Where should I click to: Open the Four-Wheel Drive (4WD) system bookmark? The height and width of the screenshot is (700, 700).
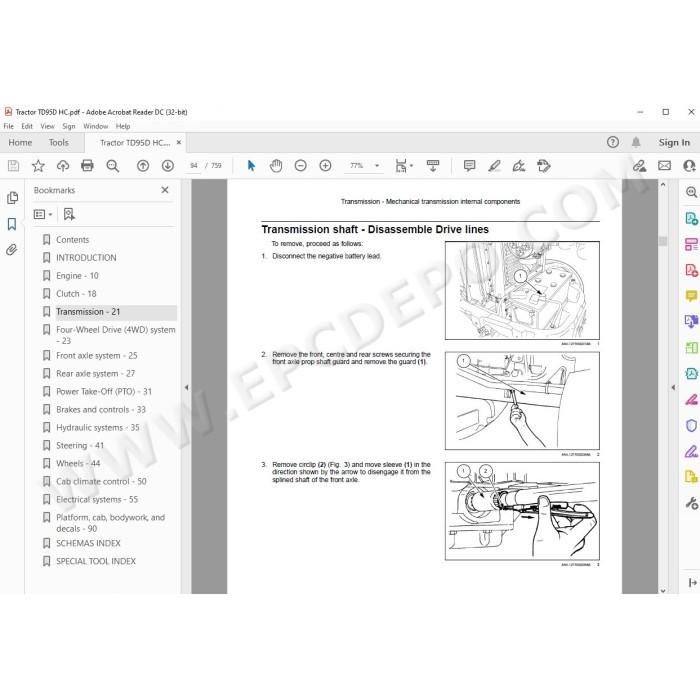tap(116, 335)
